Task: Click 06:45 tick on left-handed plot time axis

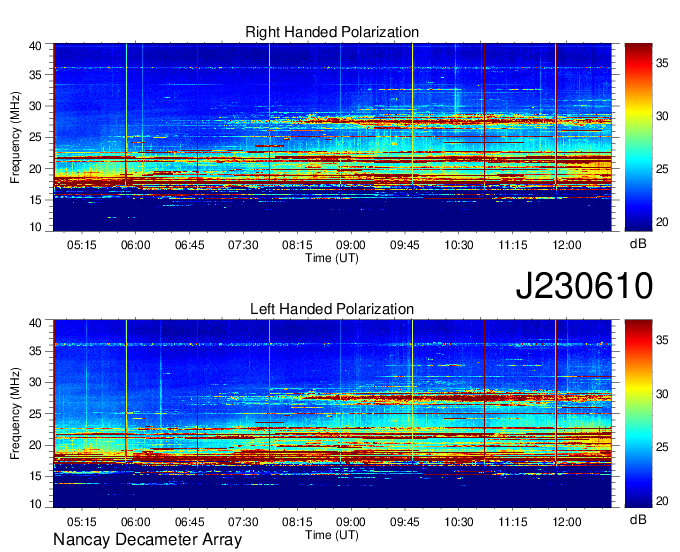Action: pyautogui.click(x=190, y=521)
